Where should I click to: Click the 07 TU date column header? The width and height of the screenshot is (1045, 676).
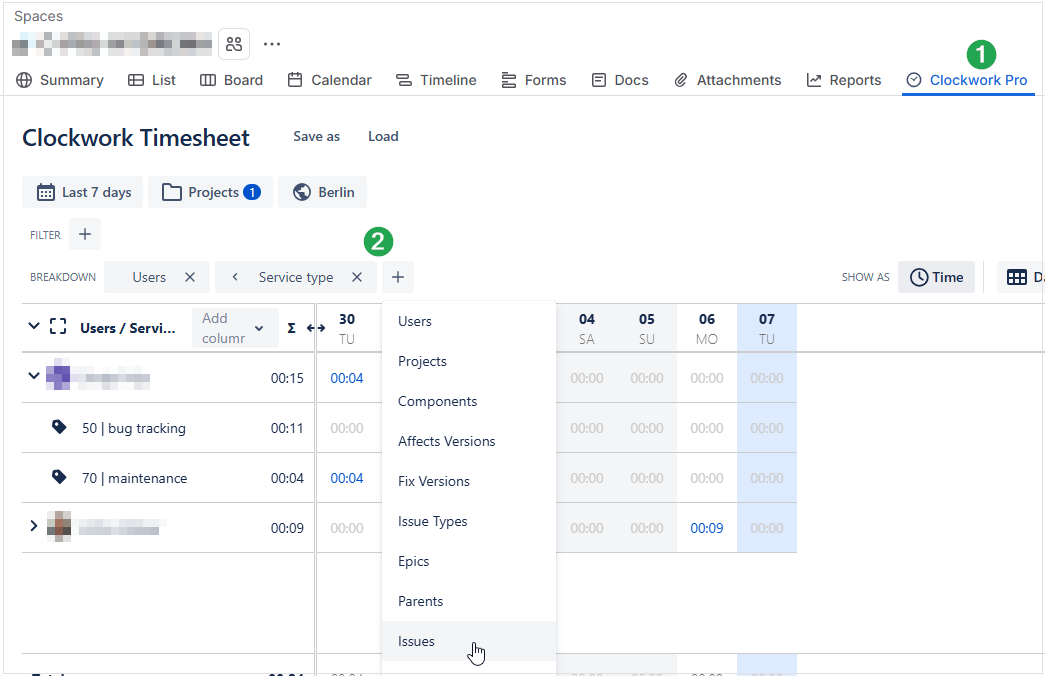coord(766,328)
